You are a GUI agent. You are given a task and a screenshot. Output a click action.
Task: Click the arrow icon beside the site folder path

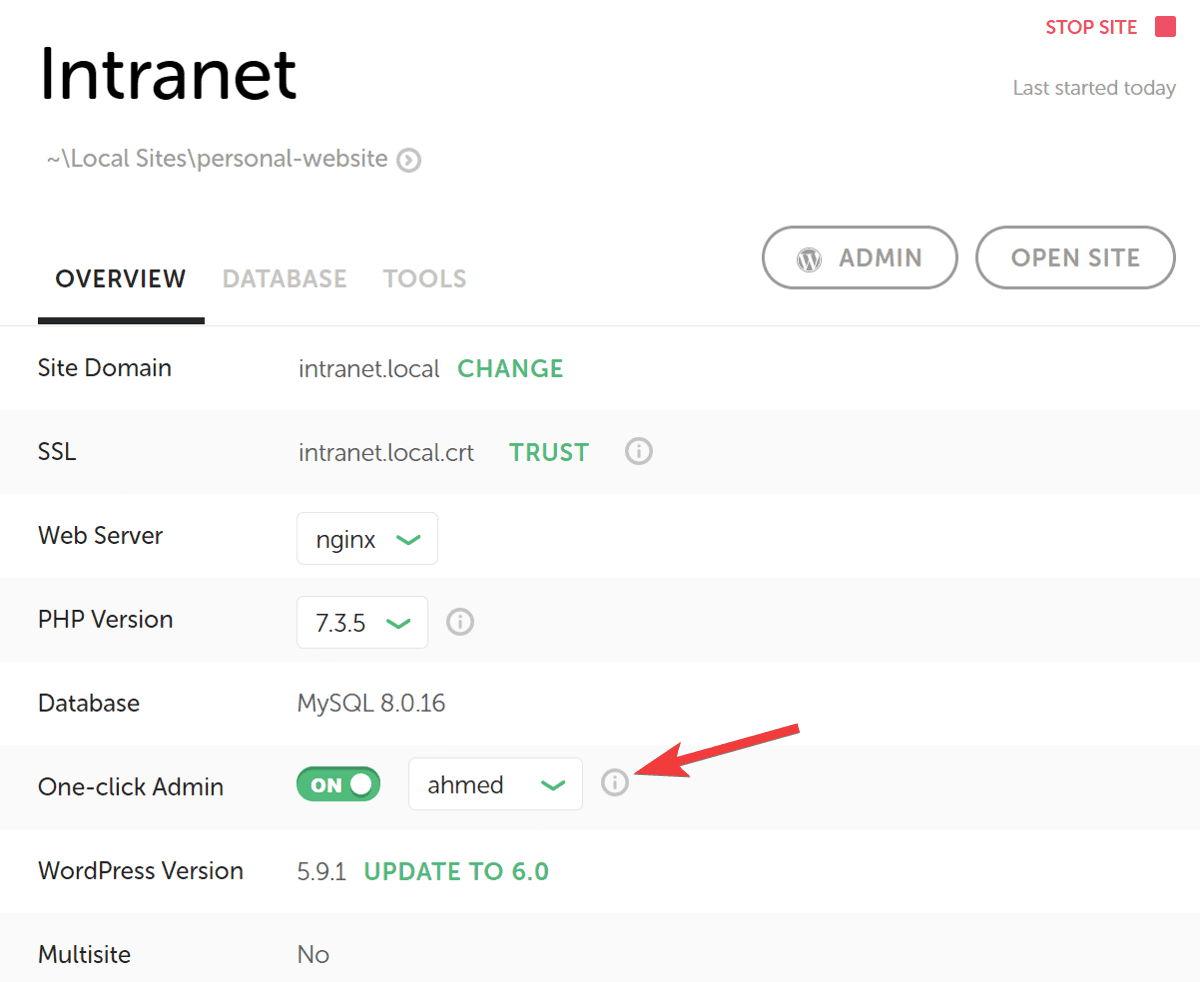click(409, 160)
